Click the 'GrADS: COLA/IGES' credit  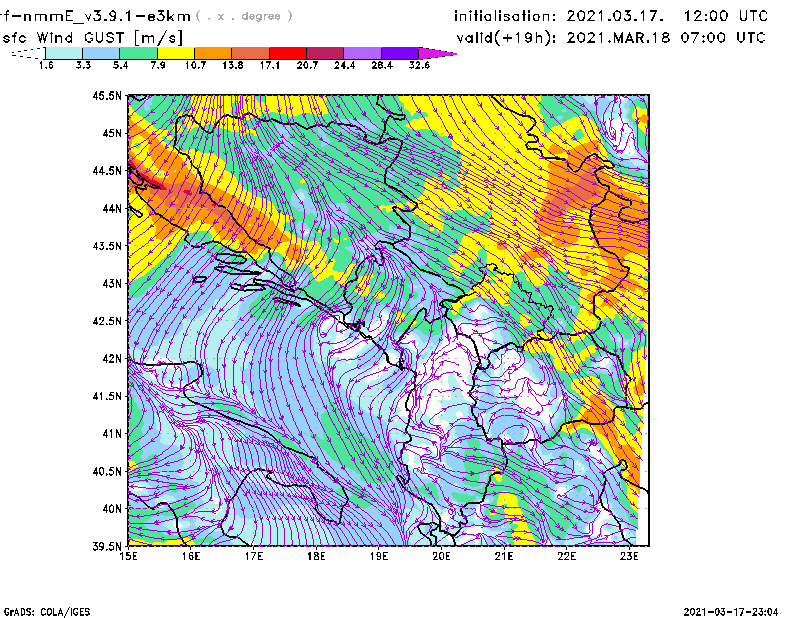click(x=47, y=612)
